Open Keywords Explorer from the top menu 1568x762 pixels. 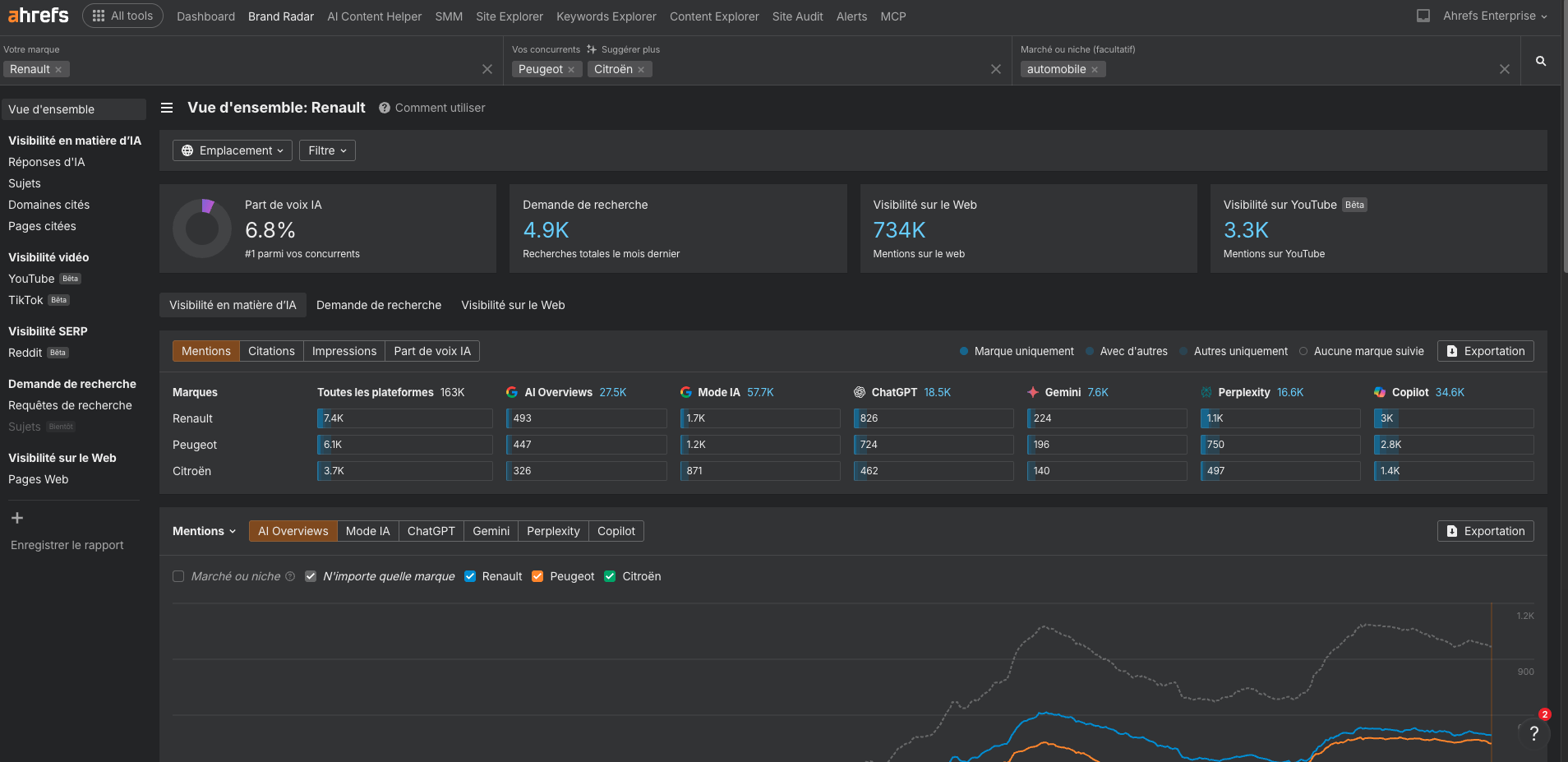[x=606, y=16]
